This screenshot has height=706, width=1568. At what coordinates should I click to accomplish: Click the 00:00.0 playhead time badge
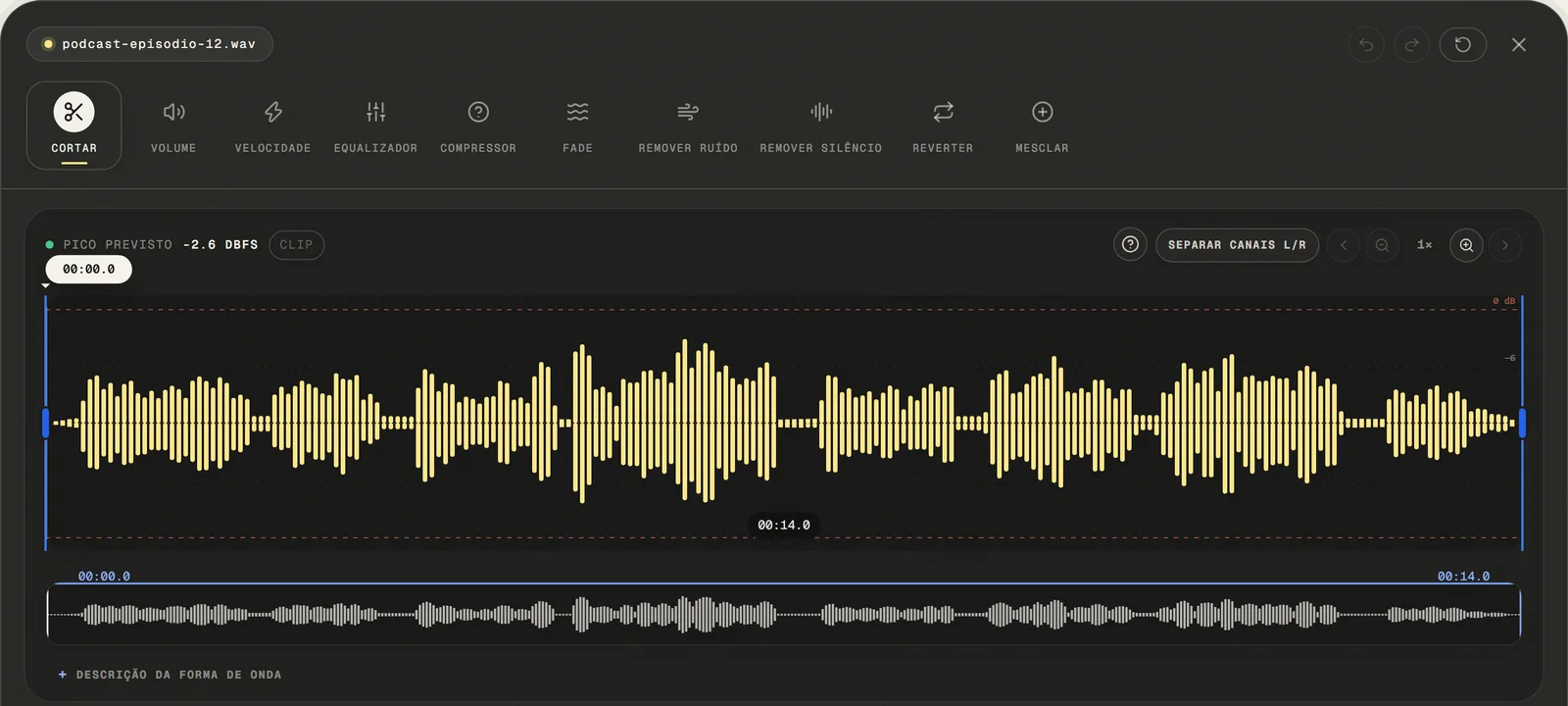point(89,269)
